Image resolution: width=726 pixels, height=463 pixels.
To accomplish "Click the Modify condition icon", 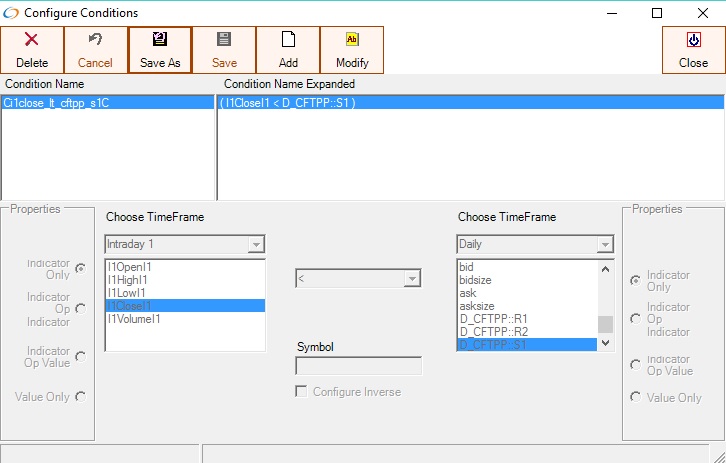I will click(352, 40).
